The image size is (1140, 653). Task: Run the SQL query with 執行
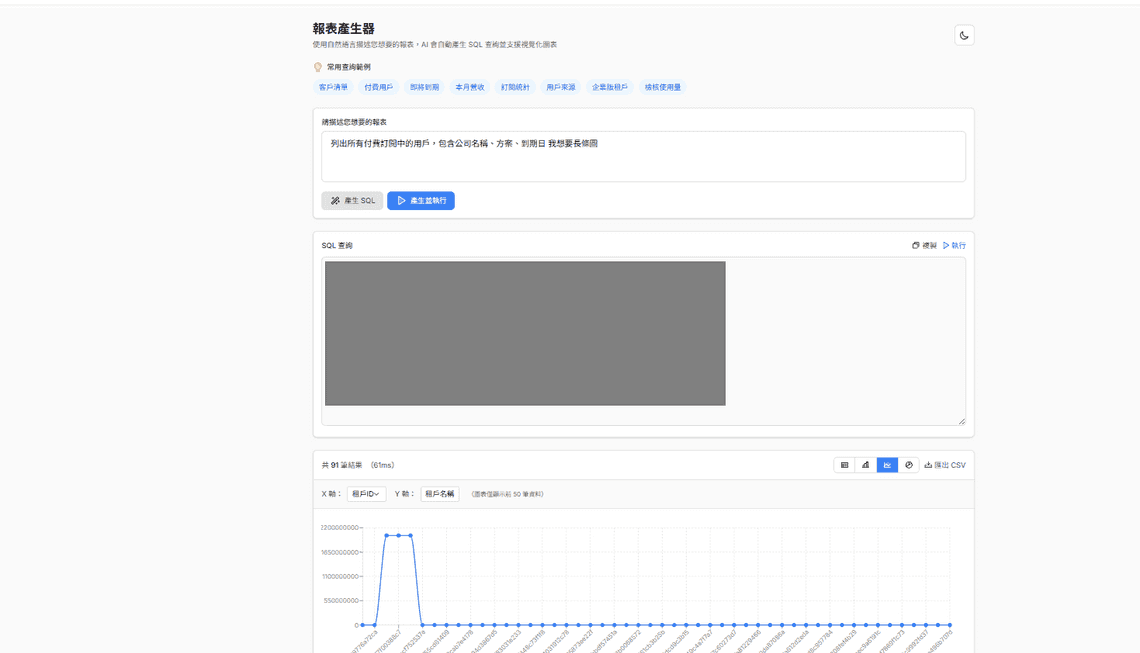coord(954,245)
